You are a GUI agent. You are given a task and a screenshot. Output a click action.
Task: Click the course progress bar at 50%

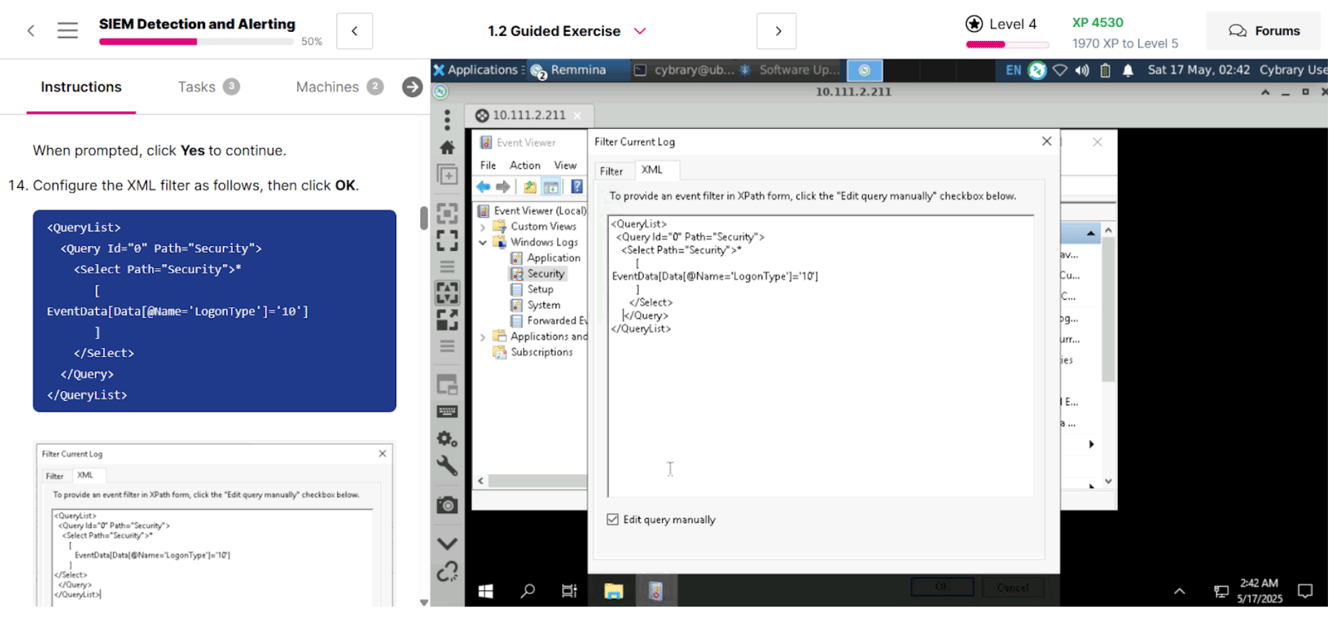tap(196, 41)
